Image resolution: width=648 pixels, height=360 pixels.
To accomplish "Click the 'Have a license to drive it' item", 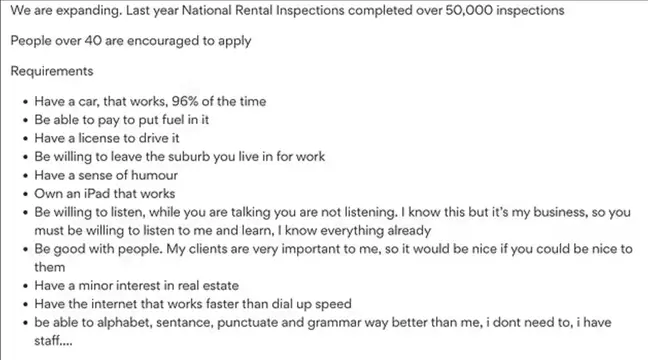I will point(107,138).
